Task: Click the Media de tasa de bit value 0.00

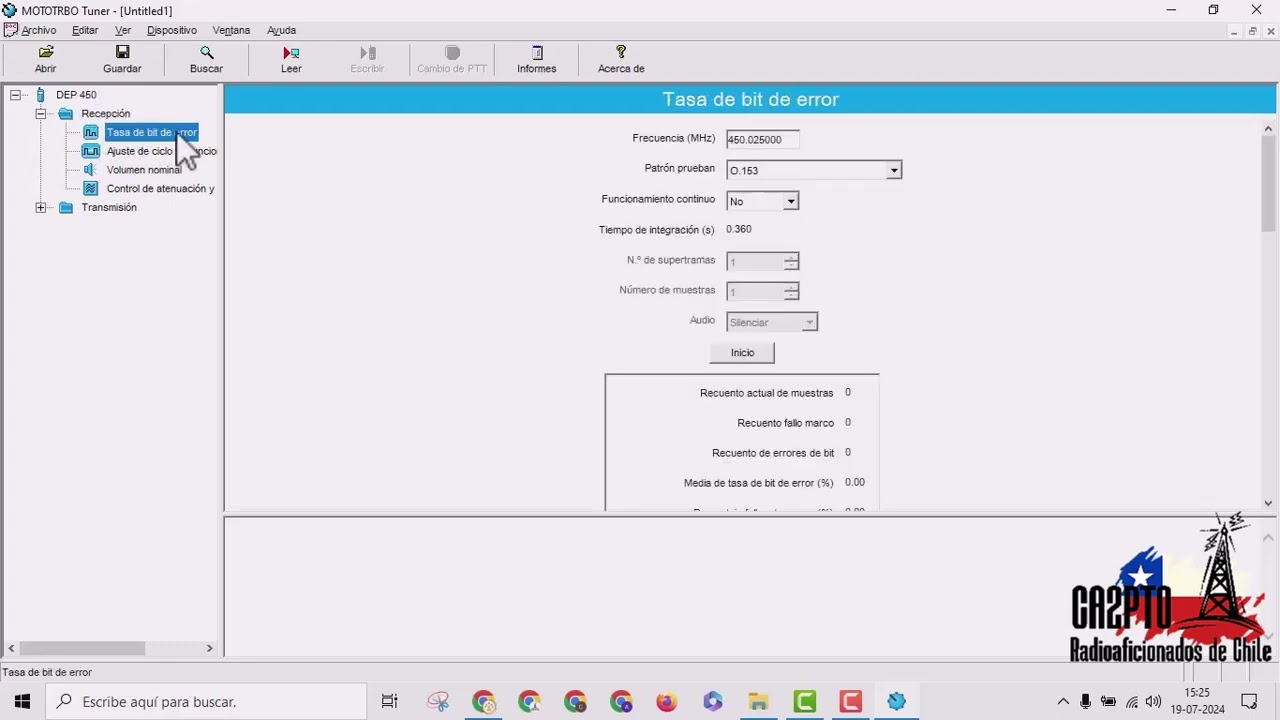Action: [855, 483]
